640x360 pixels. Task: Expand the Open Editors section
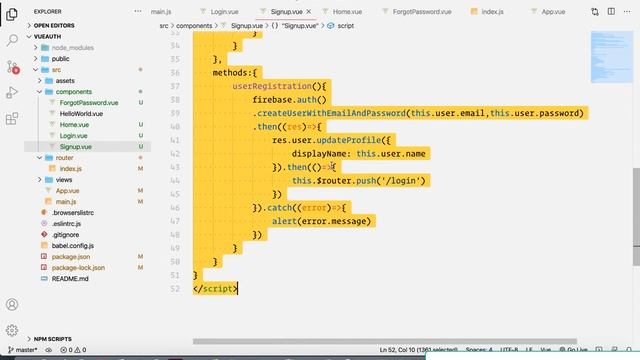click(x=54, y=25)
